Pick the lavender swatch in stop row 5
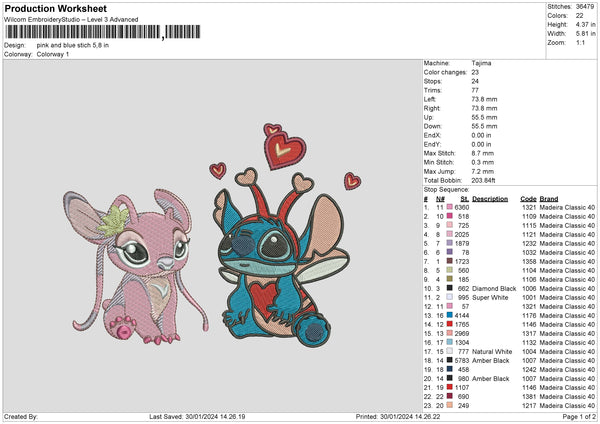This screenshot has height=424, width=600. (x=450, y=243)
